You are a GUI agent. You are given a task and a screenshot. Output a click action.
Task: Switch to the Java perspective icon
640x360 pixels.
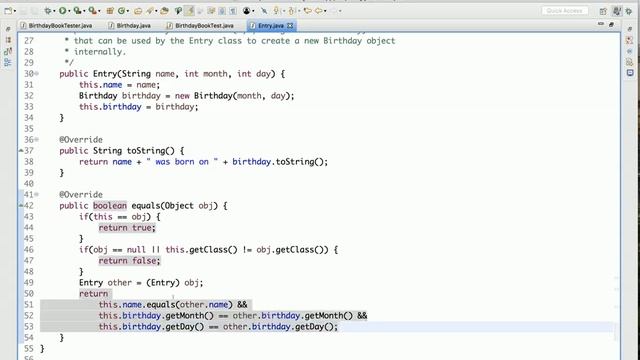(x=617, y=11)
